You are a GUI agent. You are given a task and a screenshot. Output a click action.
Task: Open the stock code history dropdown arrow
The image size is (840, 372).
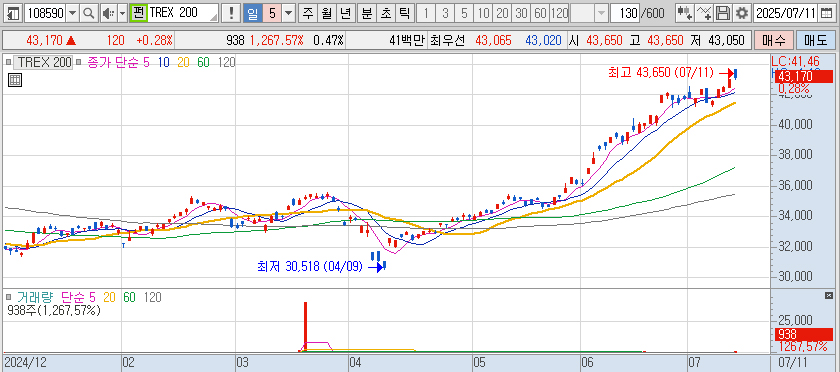pyautogui.click(x=73, y=13)
